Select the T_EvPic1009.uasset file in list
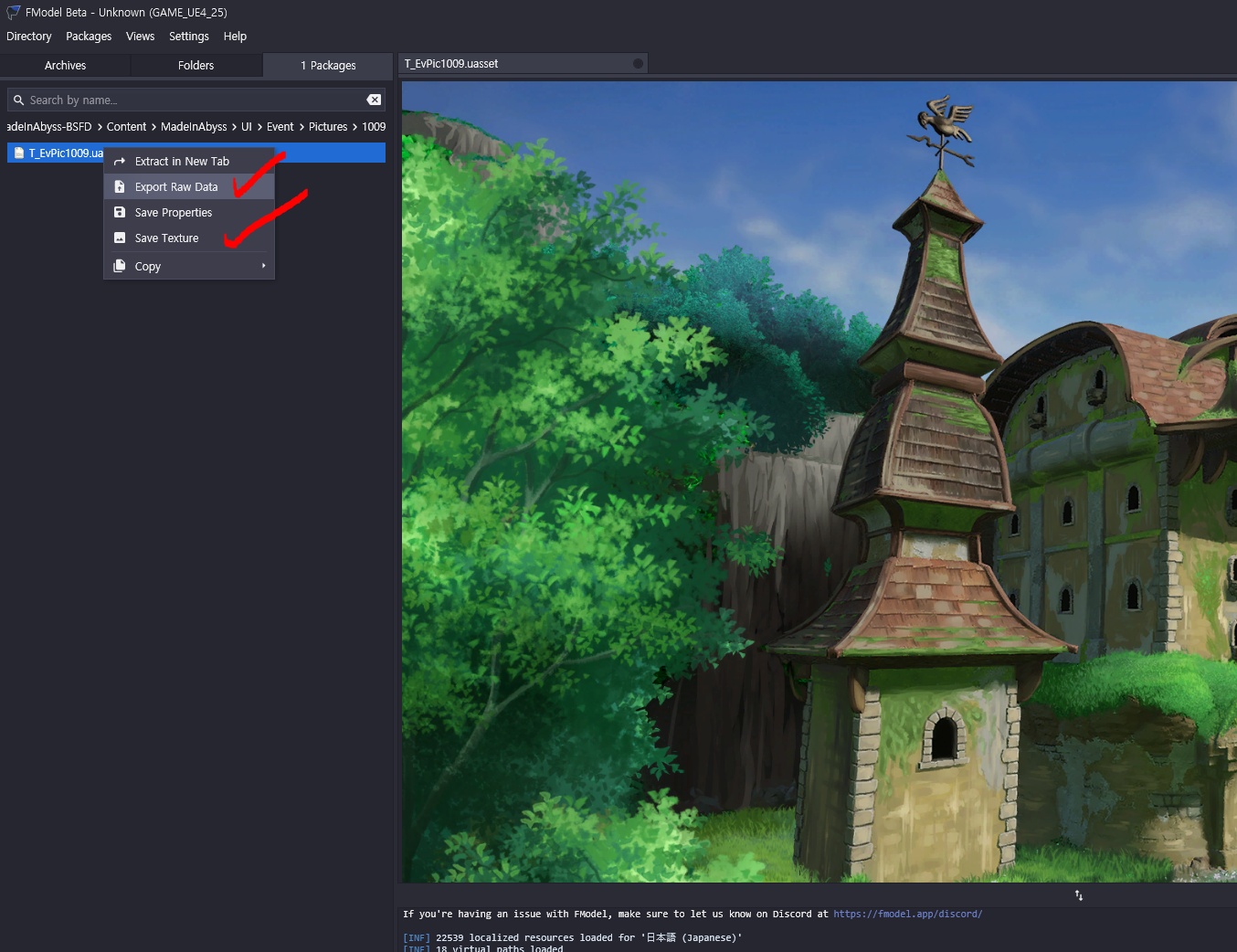 (x=196, y=153)
